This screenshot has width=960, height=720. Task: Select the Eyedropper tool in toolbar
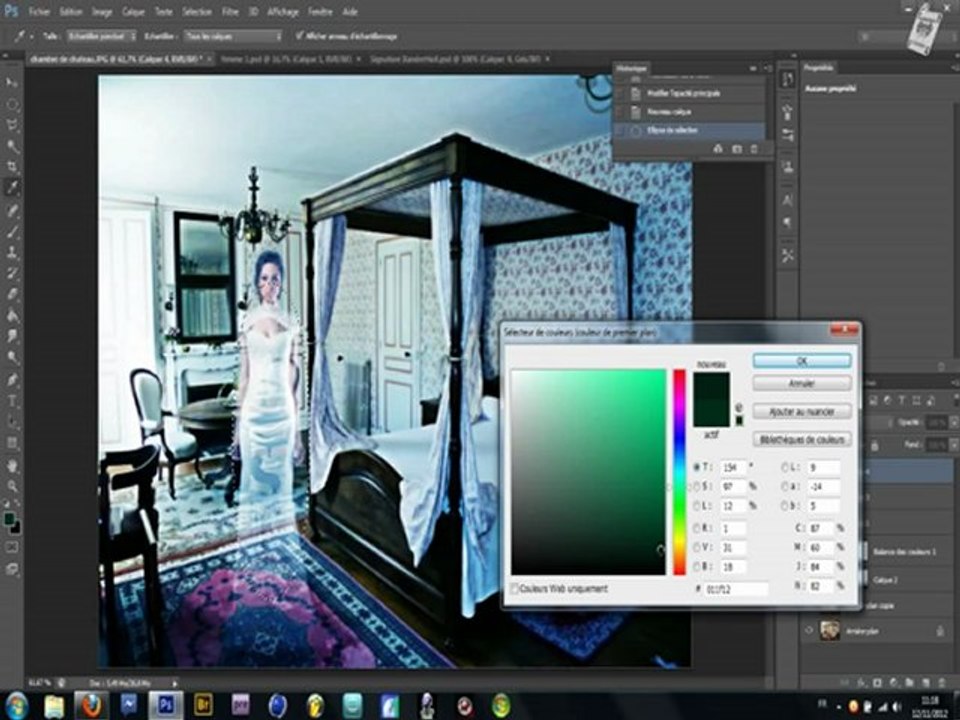[x=12, y=188]
